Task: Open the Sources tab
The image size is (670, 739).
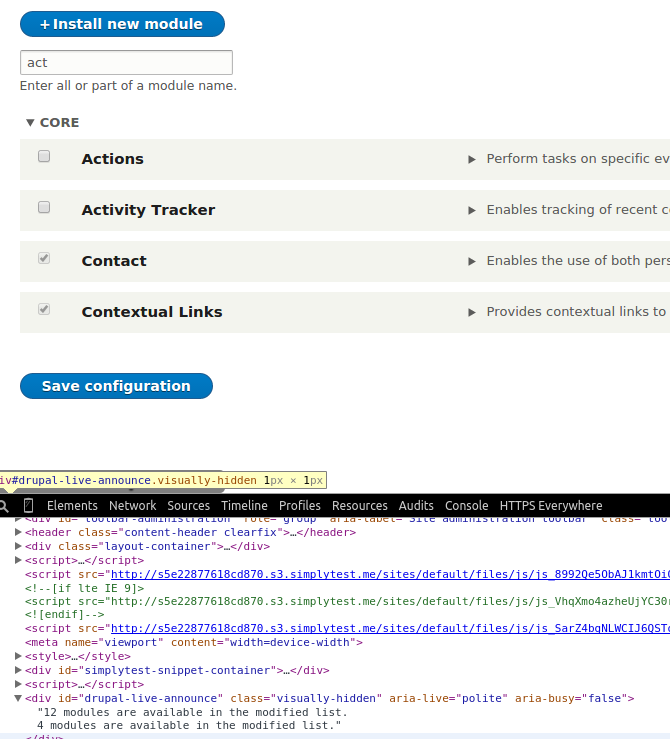Action: tap(188, 506)
